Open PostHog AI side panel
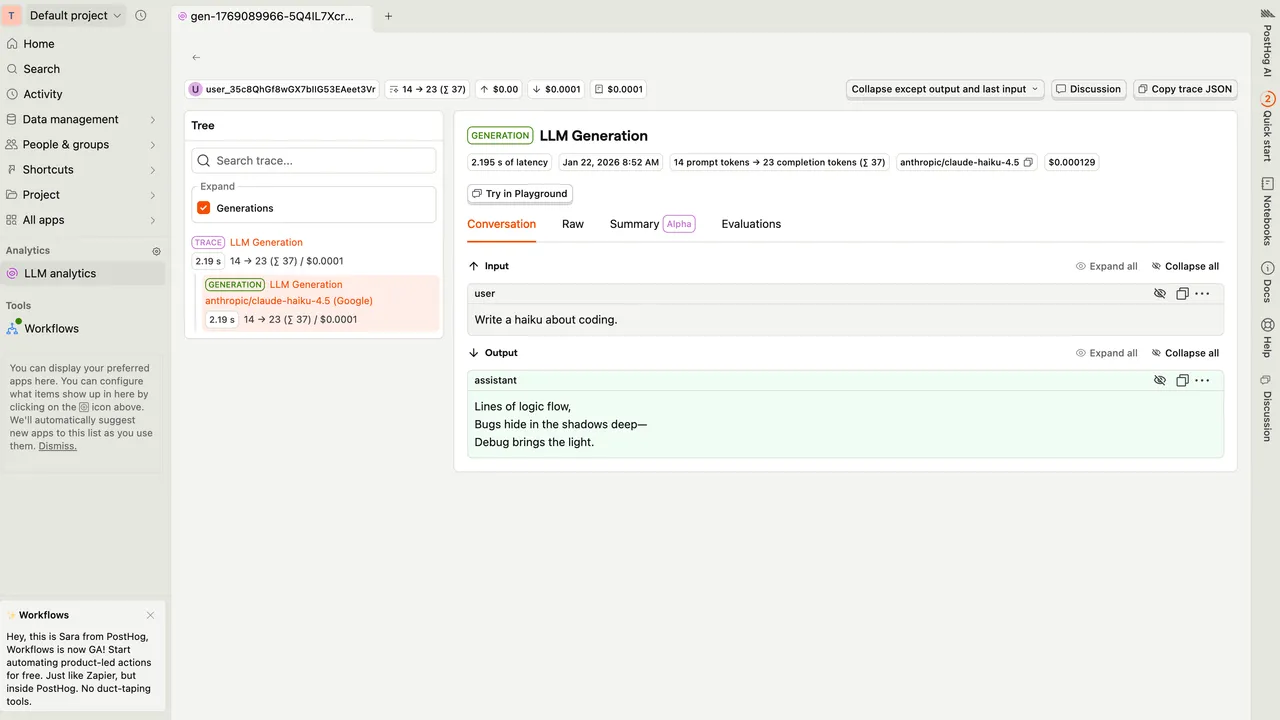 pos(1267,42)
